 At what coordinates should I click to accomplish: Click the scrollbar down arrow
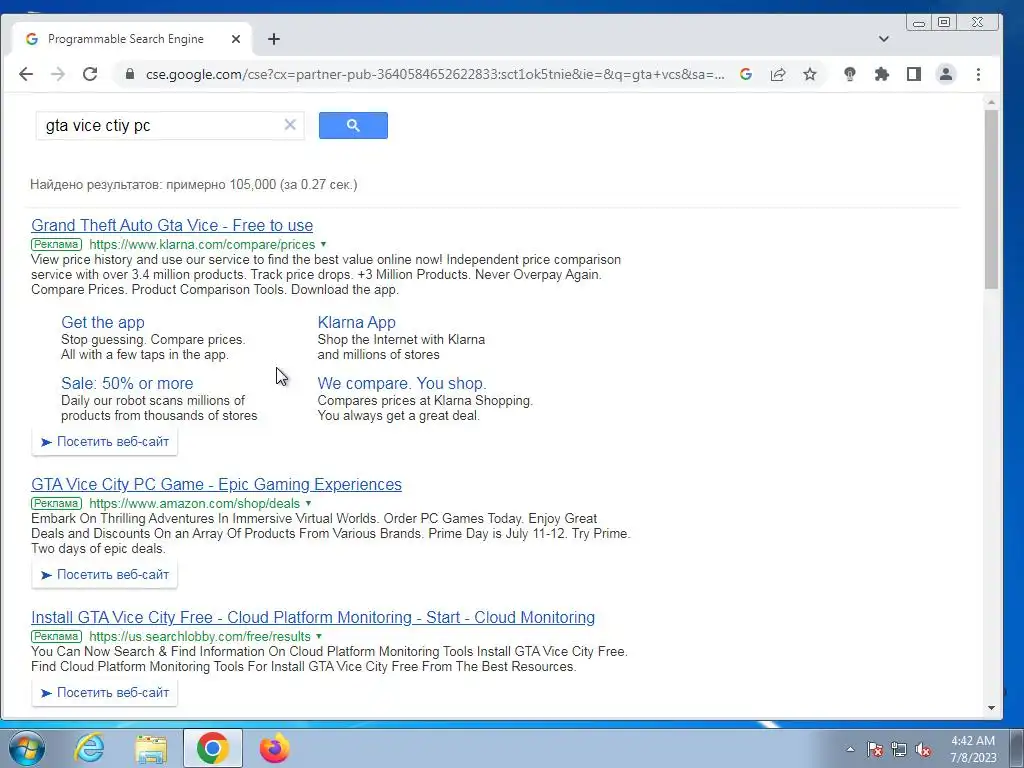(991, 708)
